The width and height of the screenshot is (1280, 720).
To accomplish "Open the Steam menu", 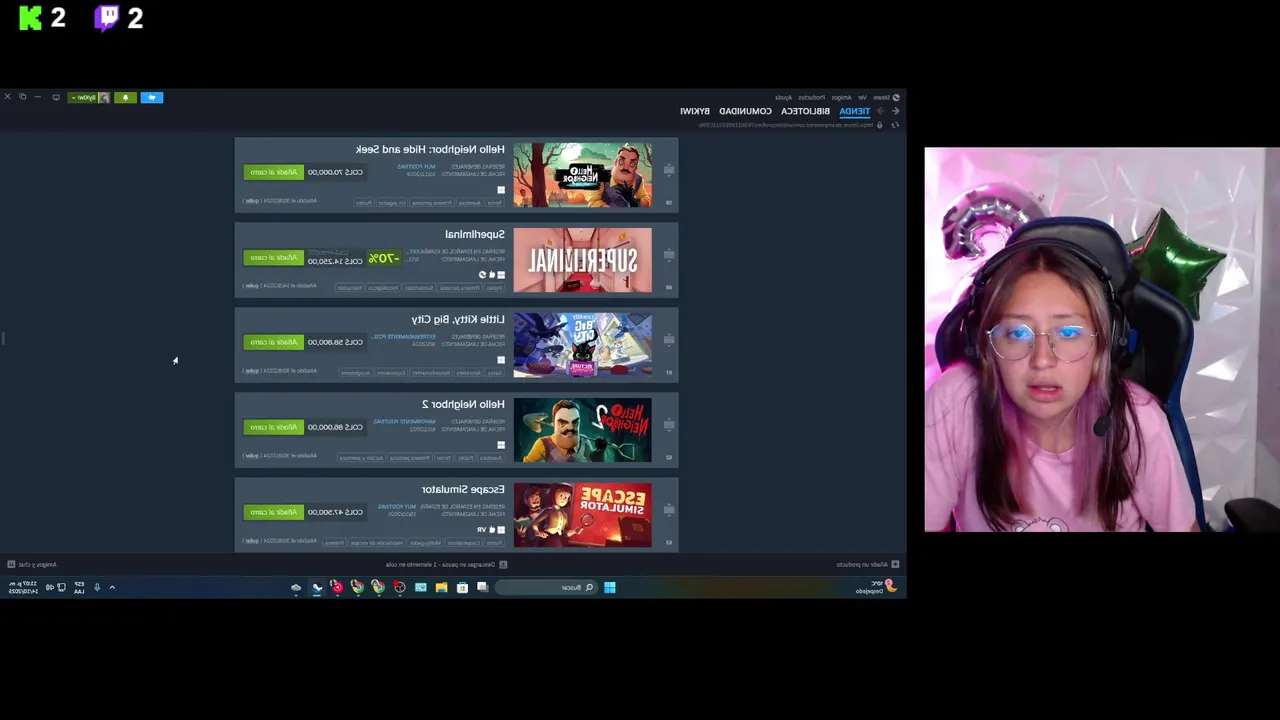I will point(881,97).
